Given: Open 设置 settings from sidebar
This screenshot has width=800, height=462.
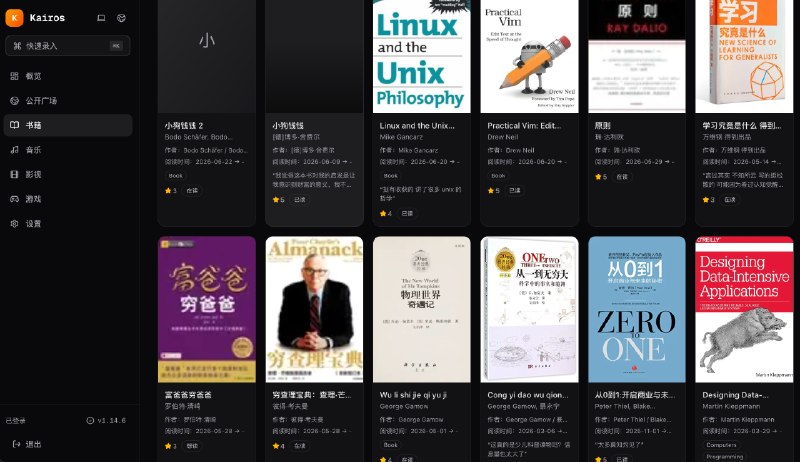Looking at the screenshot, I should (x=68, y=223).
